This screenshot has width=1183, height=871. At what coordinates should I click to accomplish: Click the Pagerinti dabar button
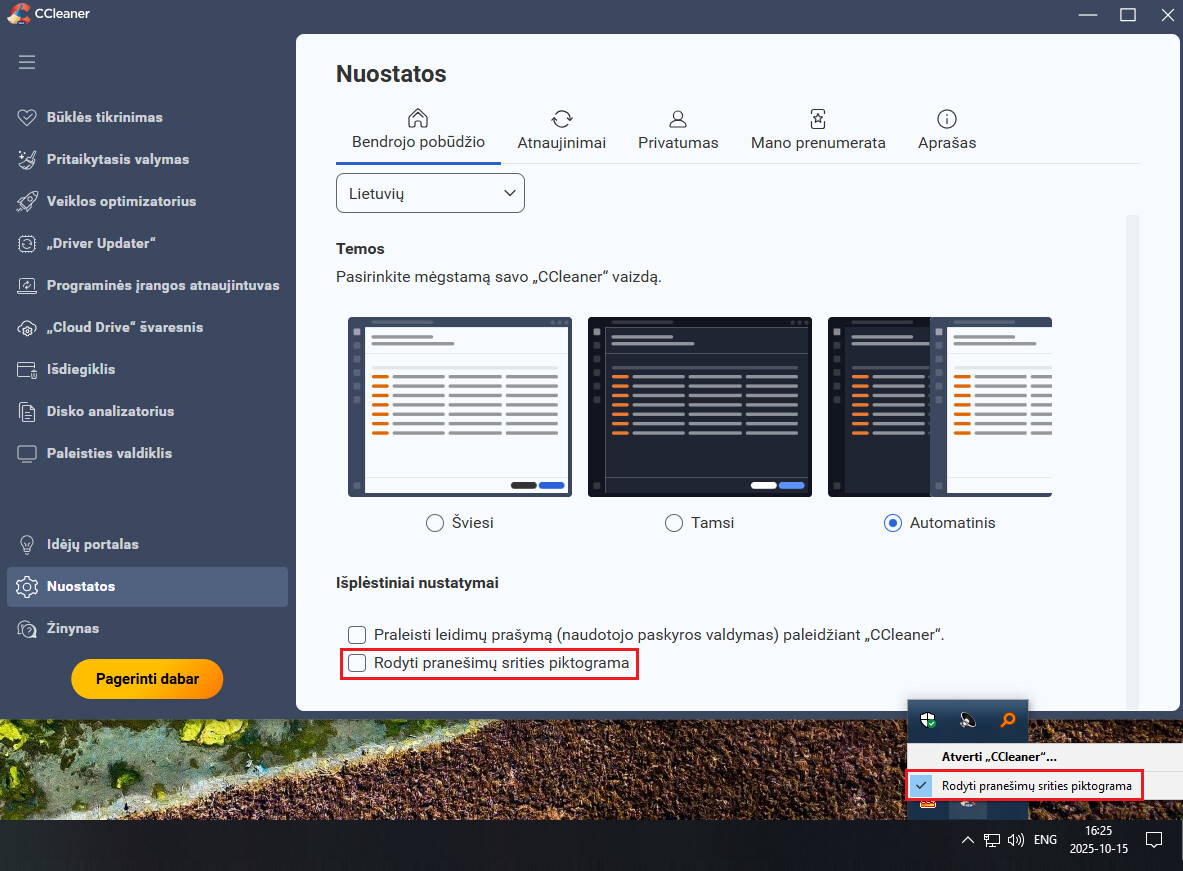[147, 679]
